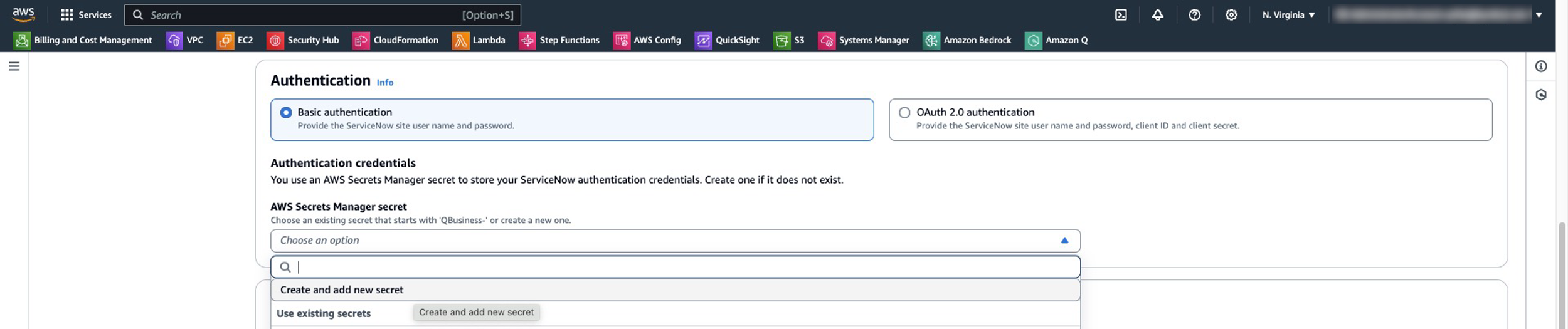Select OAuth 2.0 authentication radio option
This screenshot has height=329, width=1568.
click(904, 113)
